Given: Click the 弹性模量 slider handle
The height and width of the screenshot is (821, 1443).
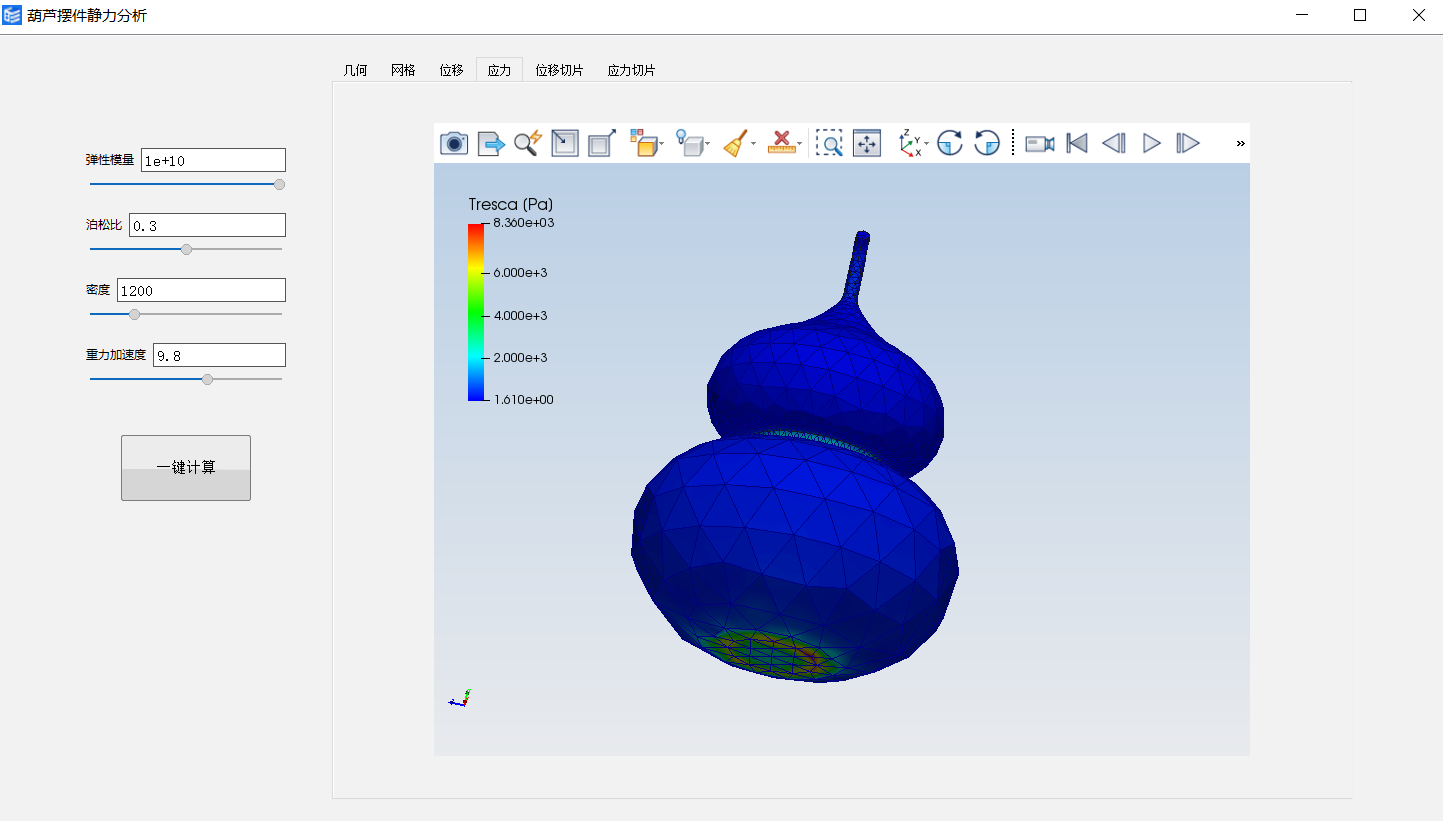Looking at the screenshot, I should [x=279, y=184].
